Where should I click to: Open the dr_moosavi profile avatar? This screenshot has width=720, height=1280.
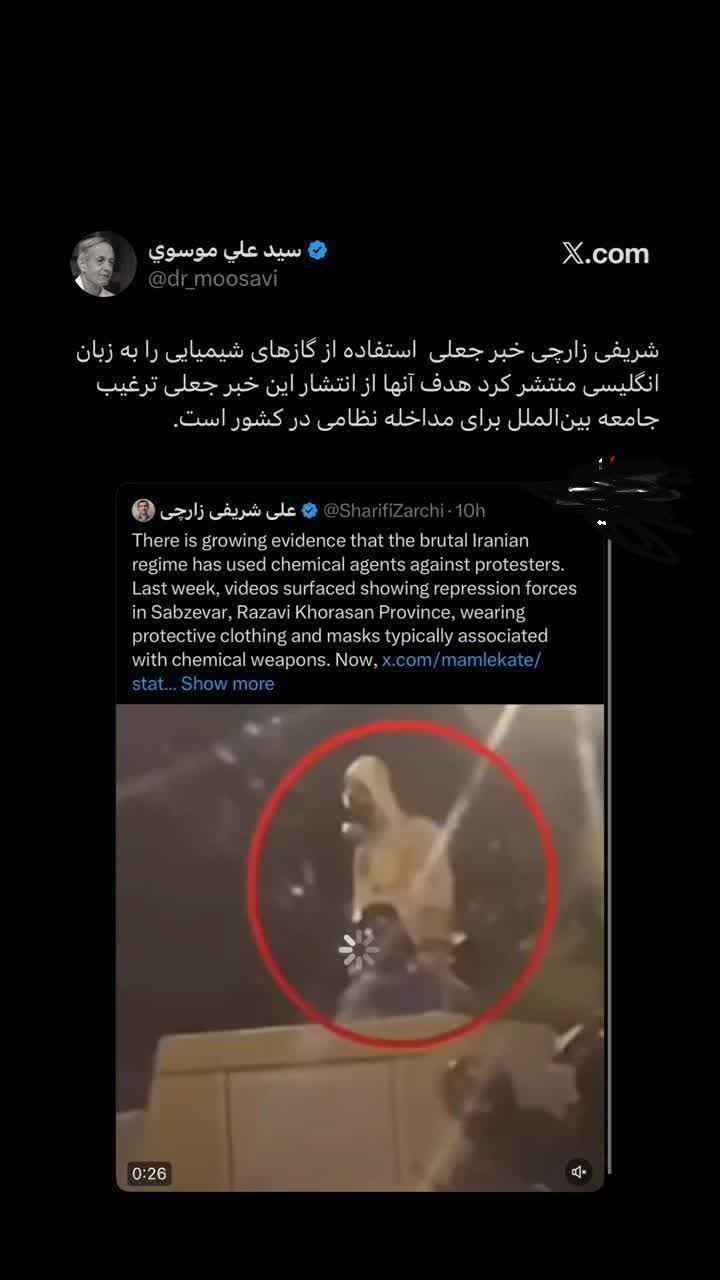click(103, 264)
